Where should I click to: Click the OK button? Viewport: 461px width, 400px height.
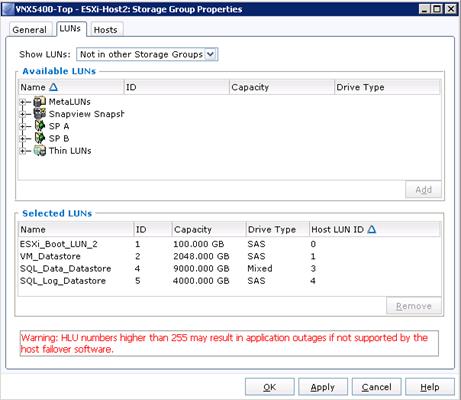click(270, 387)
